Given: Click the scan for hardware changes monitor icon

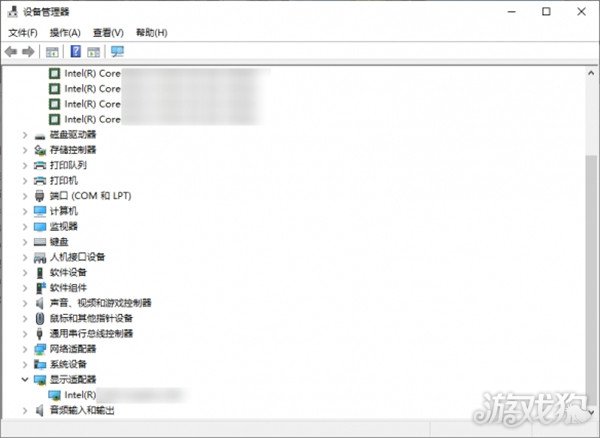Looking at the screenshot, I should (117, 51).
